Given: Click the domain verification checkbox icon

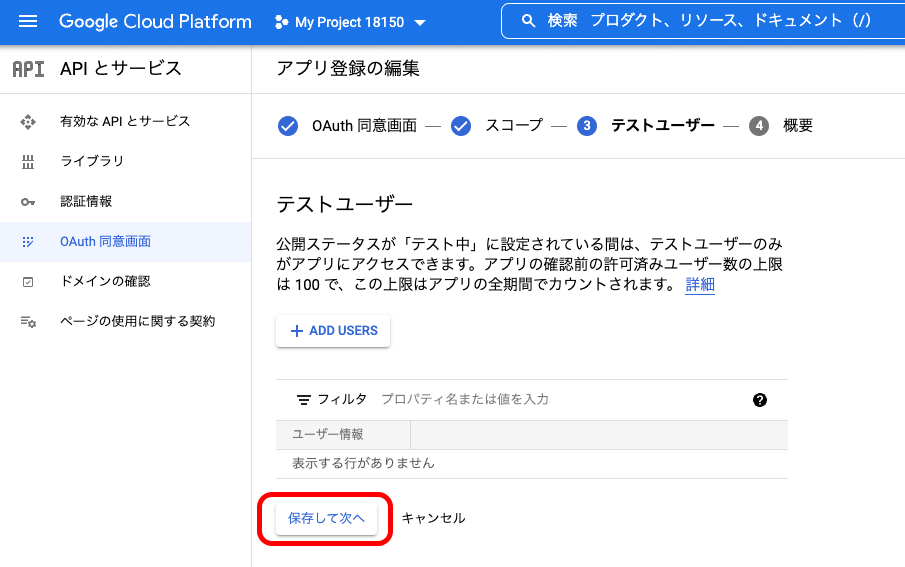Looking at the screenshot, I should point(28,282).
